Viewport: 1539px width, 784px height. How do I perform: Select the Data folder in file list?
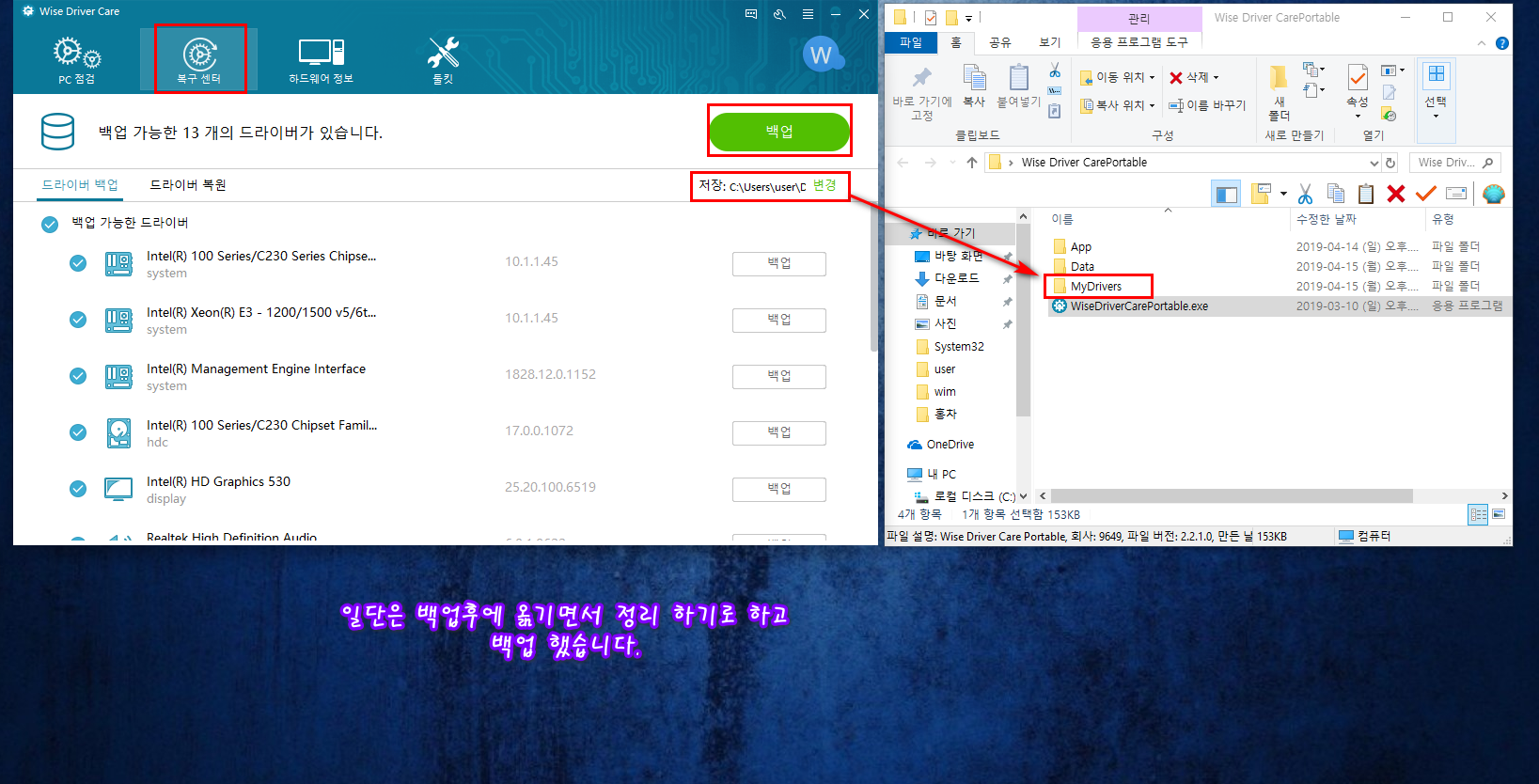tap(1082, 267)
